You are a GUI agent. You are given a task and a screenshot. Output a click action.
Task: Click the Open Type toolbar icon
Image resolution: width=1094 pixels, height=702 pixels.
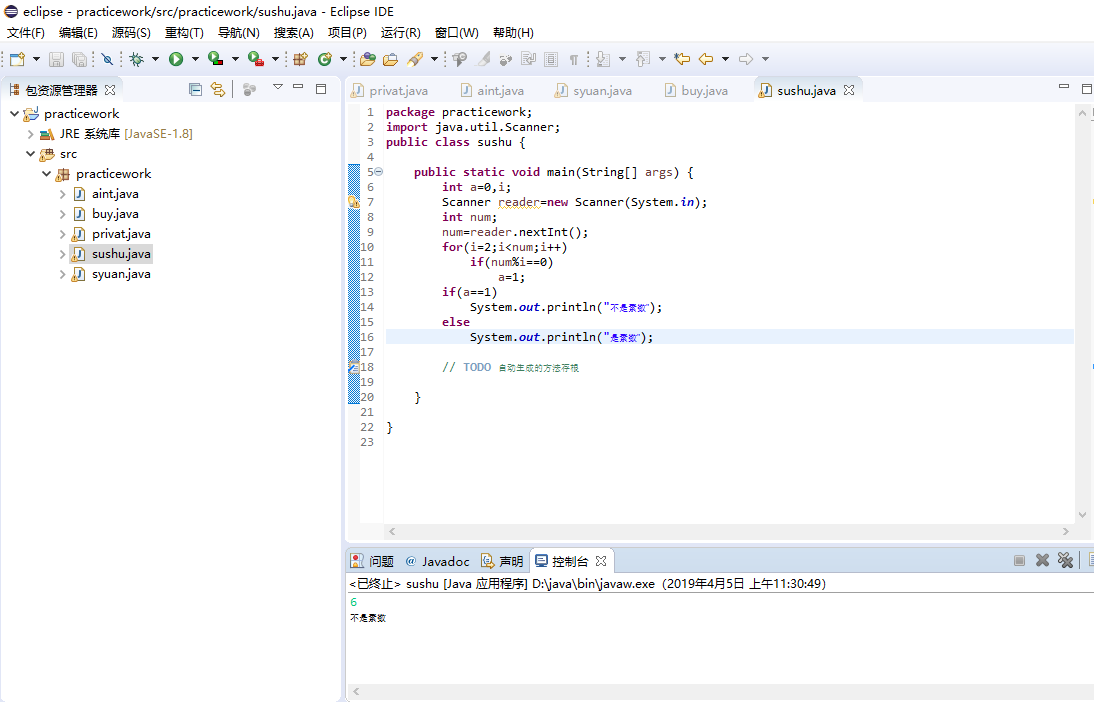tap(368, 59)
